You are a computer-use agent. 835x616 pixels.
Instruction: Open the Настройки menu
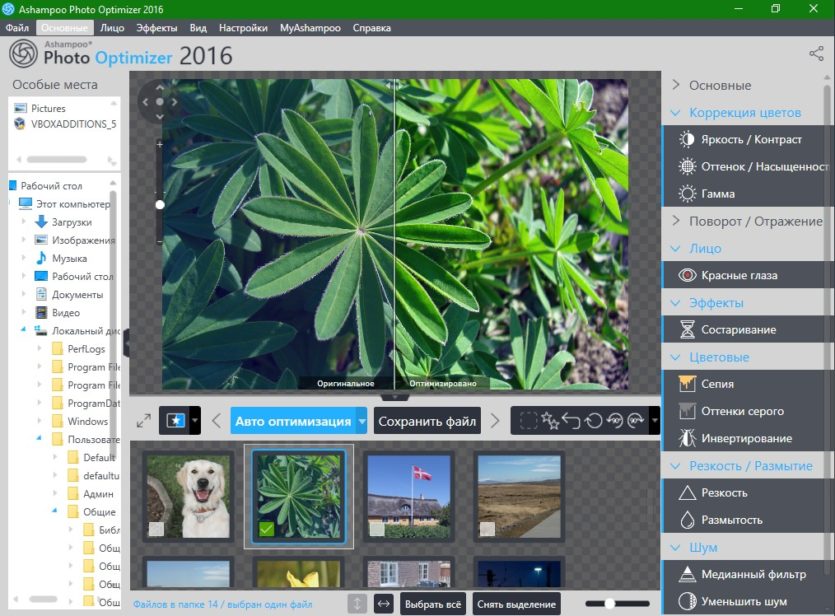tap(243, 28)
